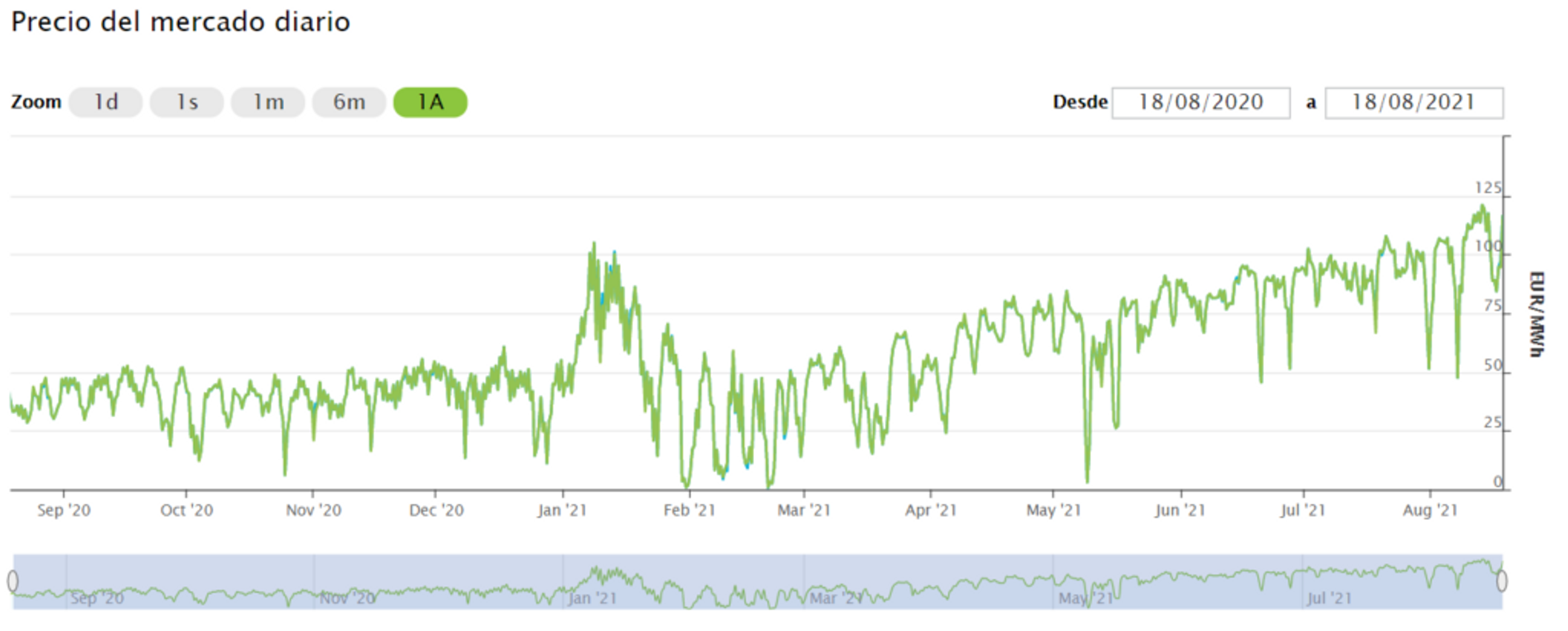The image size is (1568, 631).
Task: Click the Desde start date field
Action: point(1200,103)
